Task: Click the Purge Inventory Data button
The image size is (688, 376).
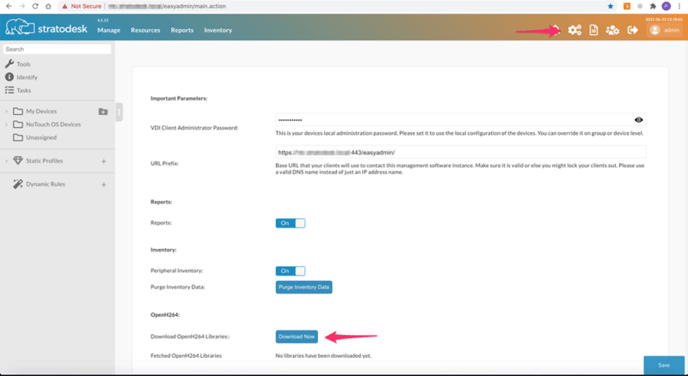Action: 304,287
